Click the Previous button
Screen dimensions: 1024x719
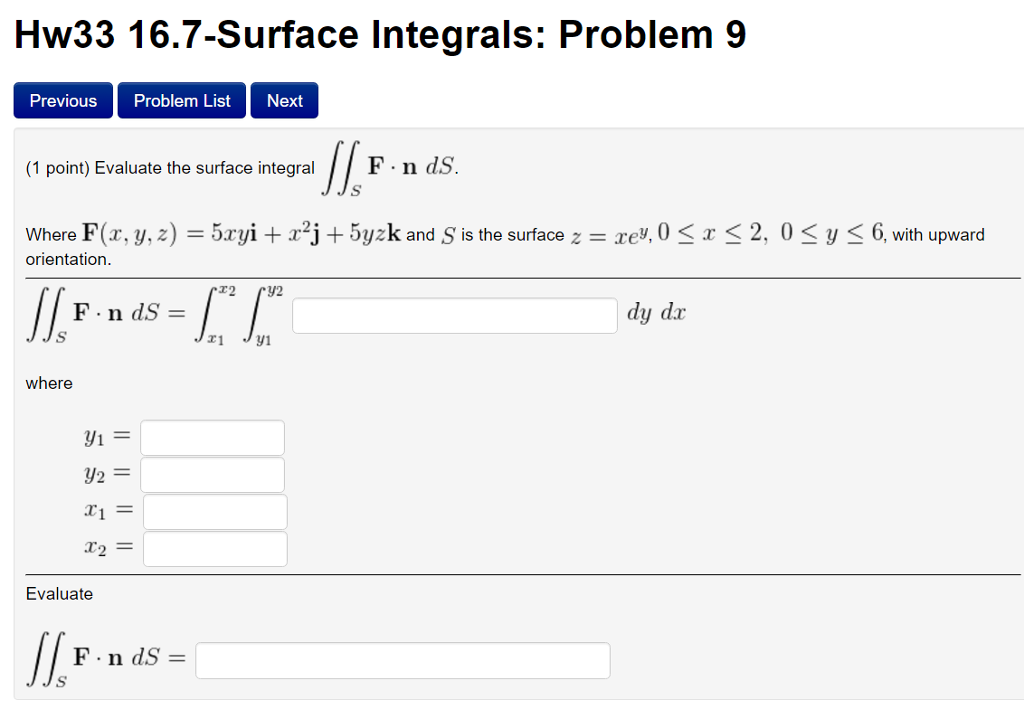tap(62, 100)
